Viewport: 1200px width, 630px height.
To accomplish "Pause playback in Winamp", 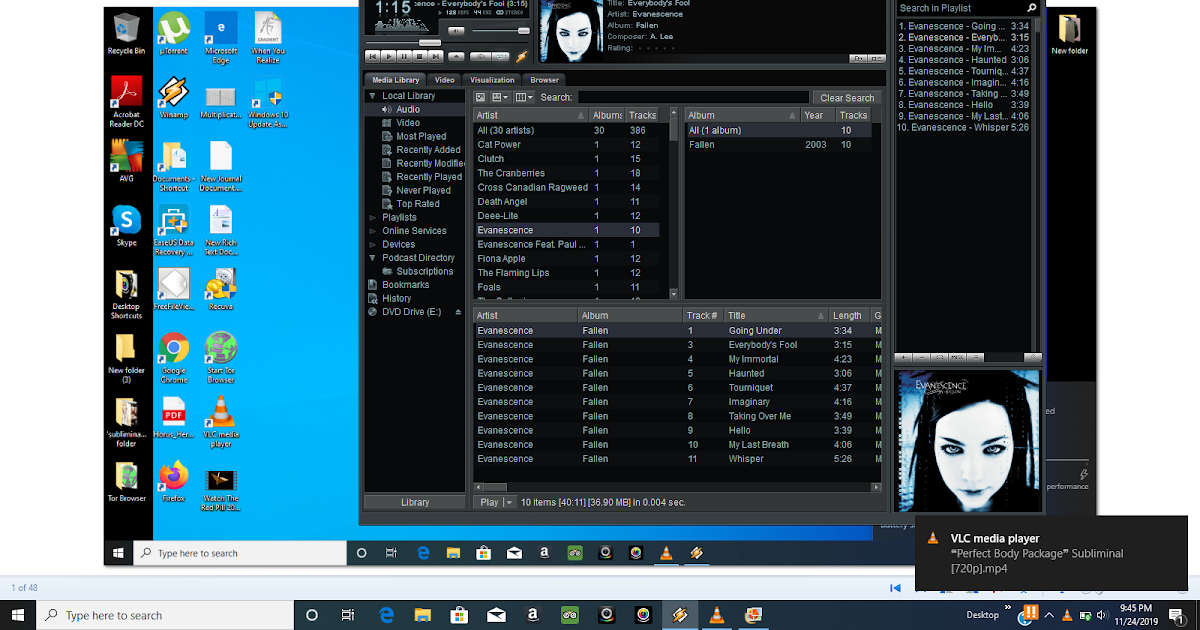I will tap(404, 57).
